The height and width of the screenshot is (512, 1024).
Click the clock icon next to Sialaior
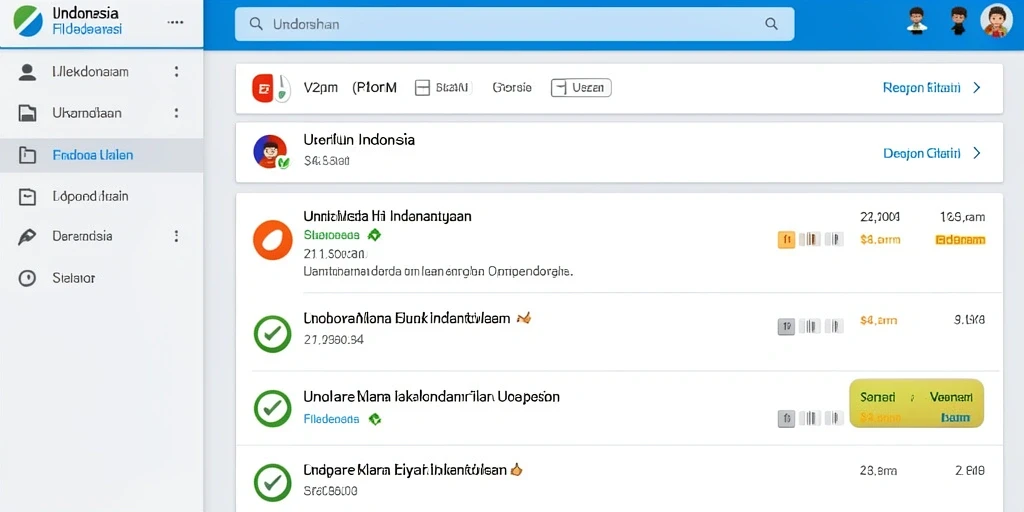(27, 278)
